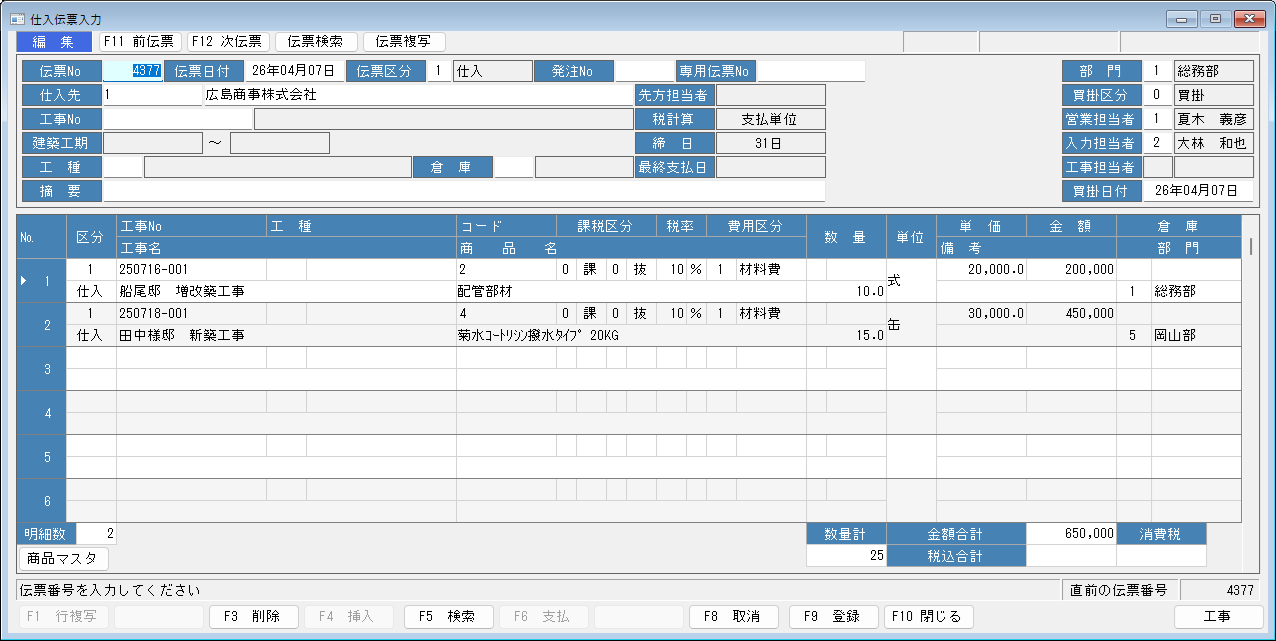Open 伝票検索 slip search
The image size is (1276, 641).
316,42
